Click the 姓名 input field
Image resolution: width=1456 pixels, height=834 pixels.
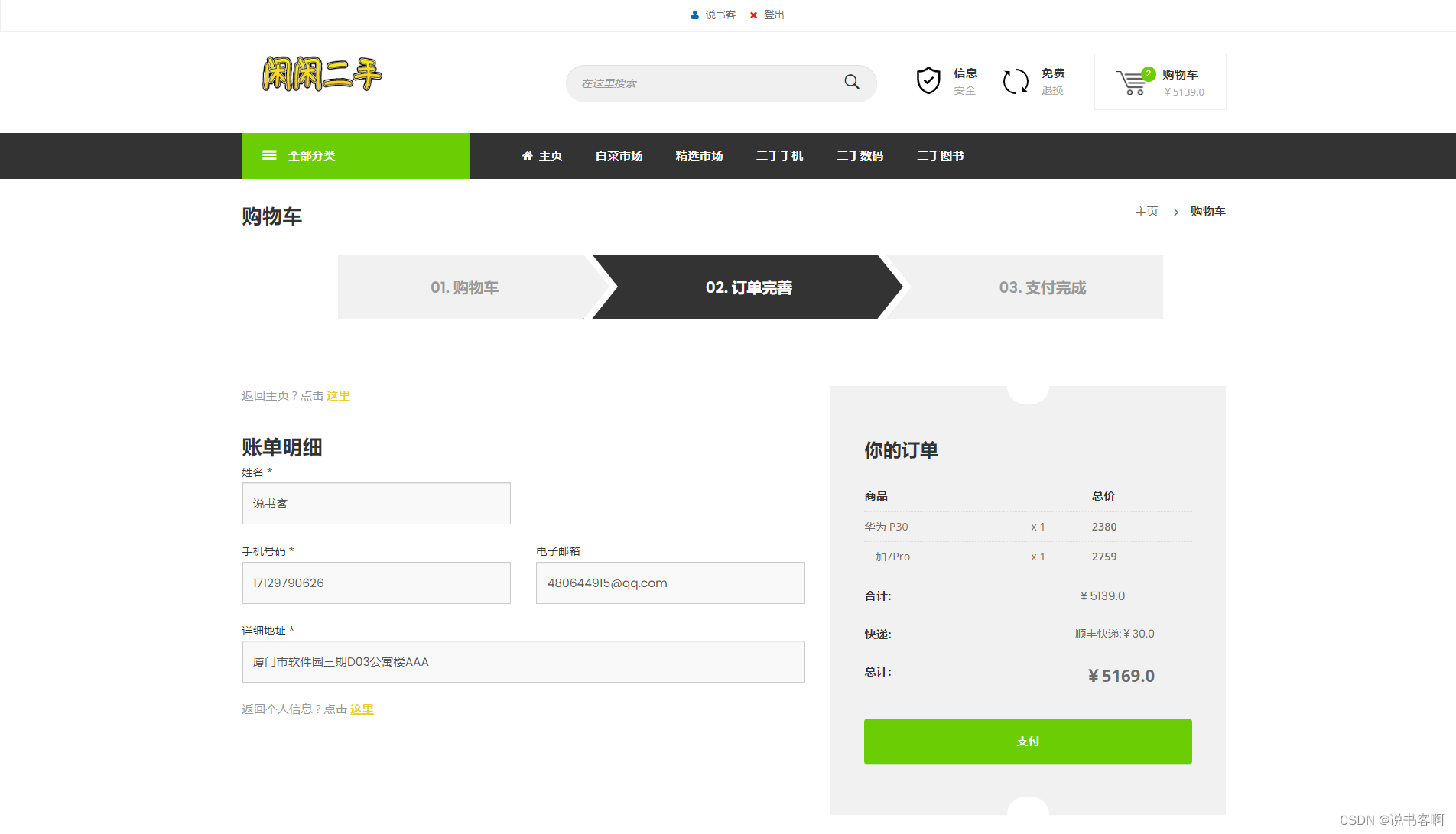[376, 503]
